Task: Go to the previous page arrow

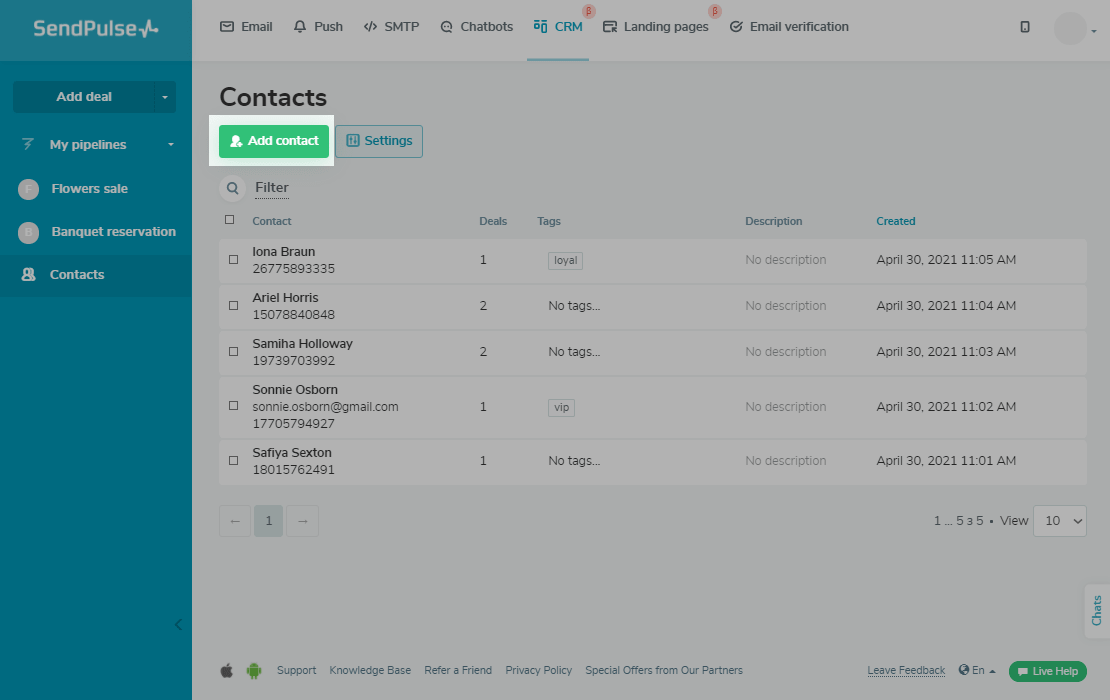Action: 235,521
